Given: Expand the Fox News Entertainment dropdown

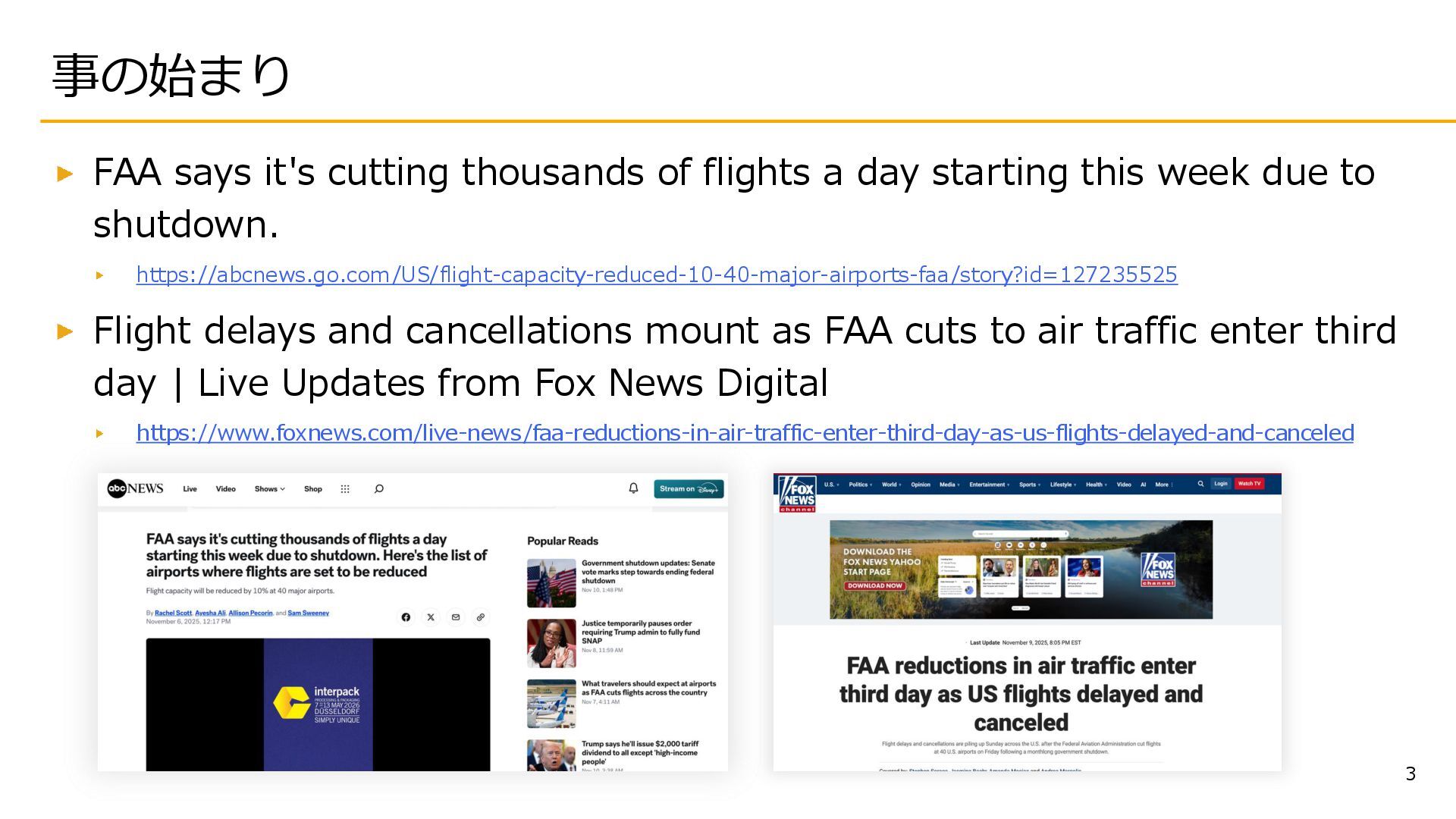Looking at the screenshot, I should pyautogui.click(x=989, y=485).
